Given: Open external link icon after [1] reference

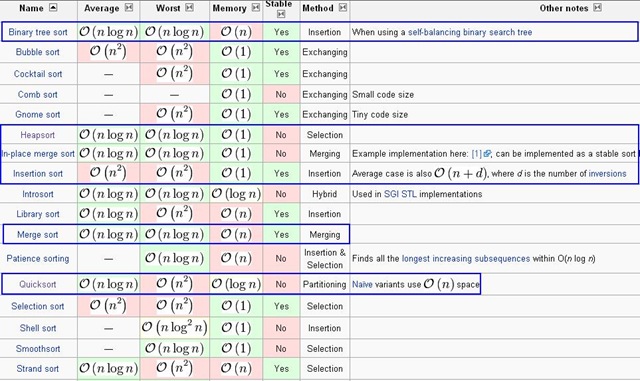Looking at the screenshot, I should (487, 154).
